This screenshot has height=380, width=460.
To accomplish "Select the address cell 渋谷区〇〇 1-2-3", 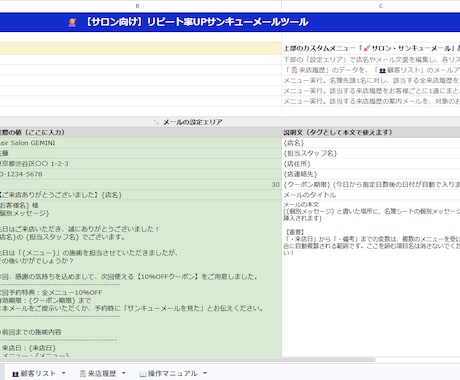I will (141, 164).
